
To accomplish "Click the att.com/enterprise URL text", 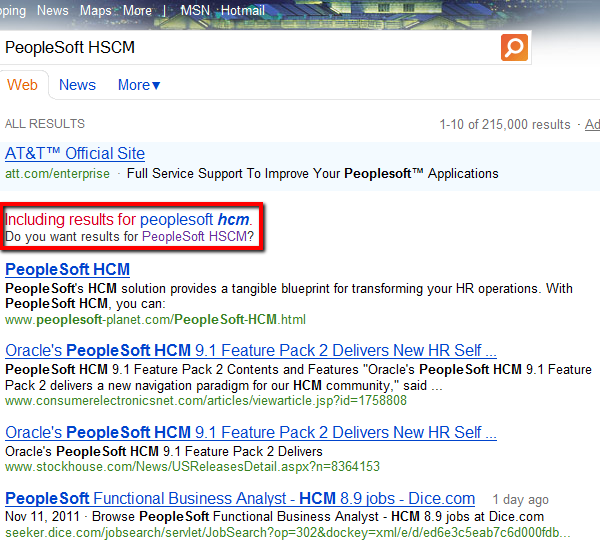I will pyautogui.click(x=57, y=174).
